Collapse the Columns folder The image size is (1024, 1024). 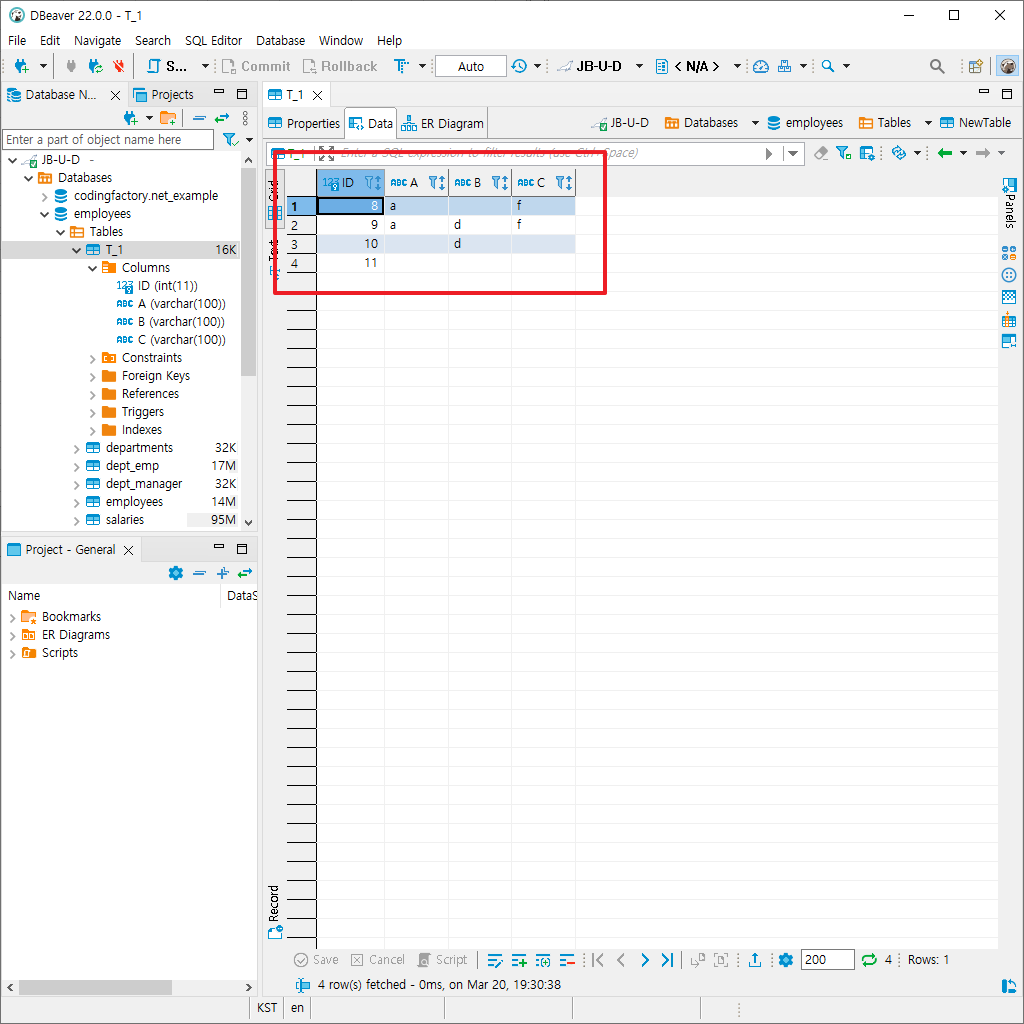tap(92, 268)
